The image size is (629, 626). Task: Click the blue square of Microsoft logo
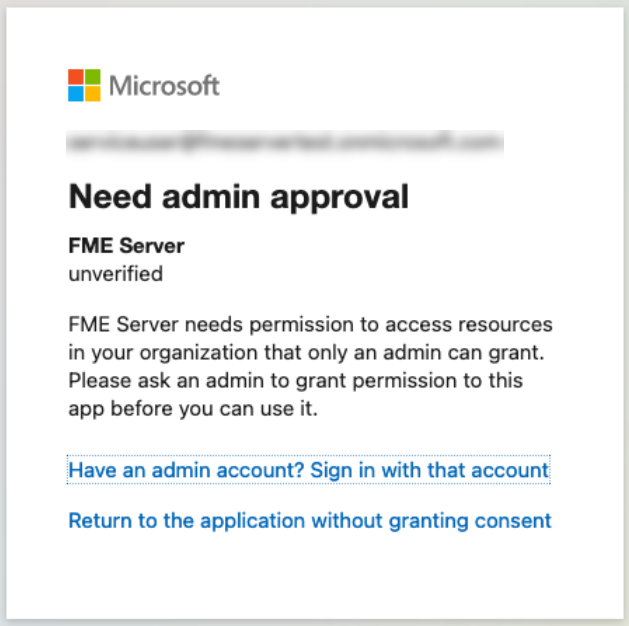76,93
